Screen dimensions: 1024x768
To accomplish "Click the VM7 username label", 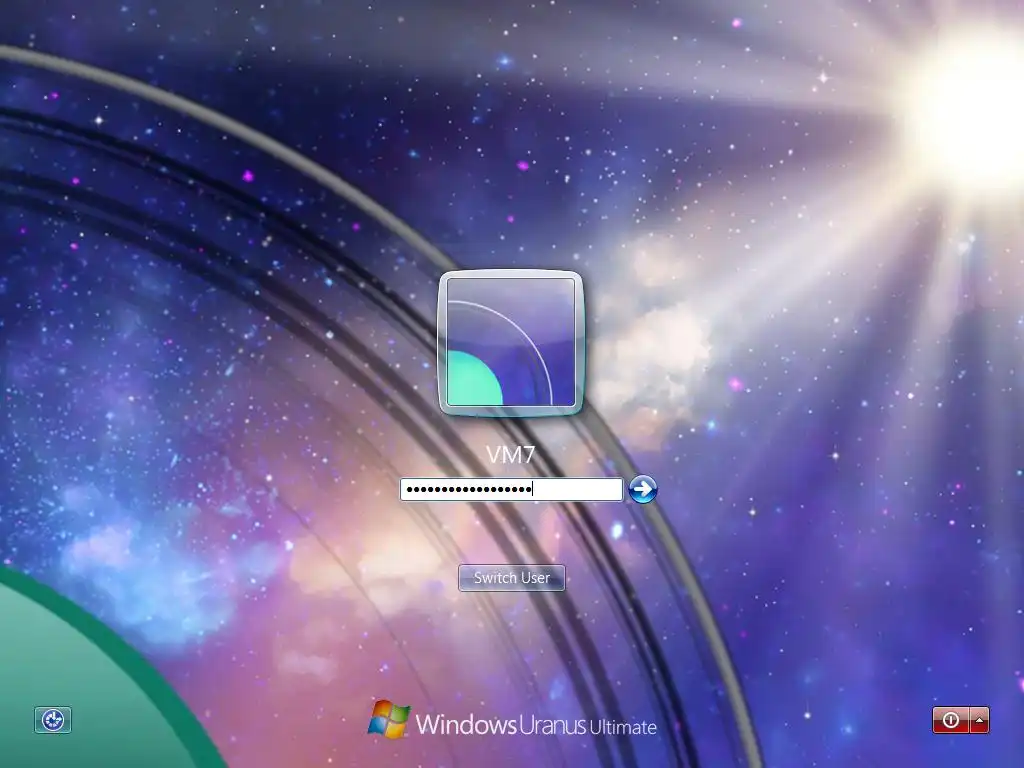I will (511, 455).
